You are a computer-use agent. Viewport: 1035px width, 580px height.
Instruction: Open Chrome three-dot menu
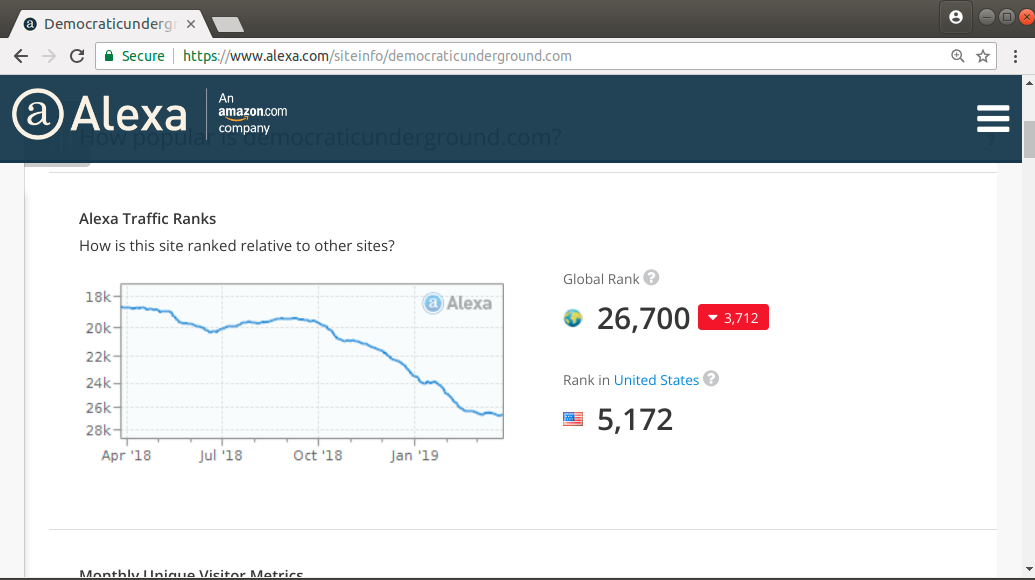click(x=1015, y=56)
